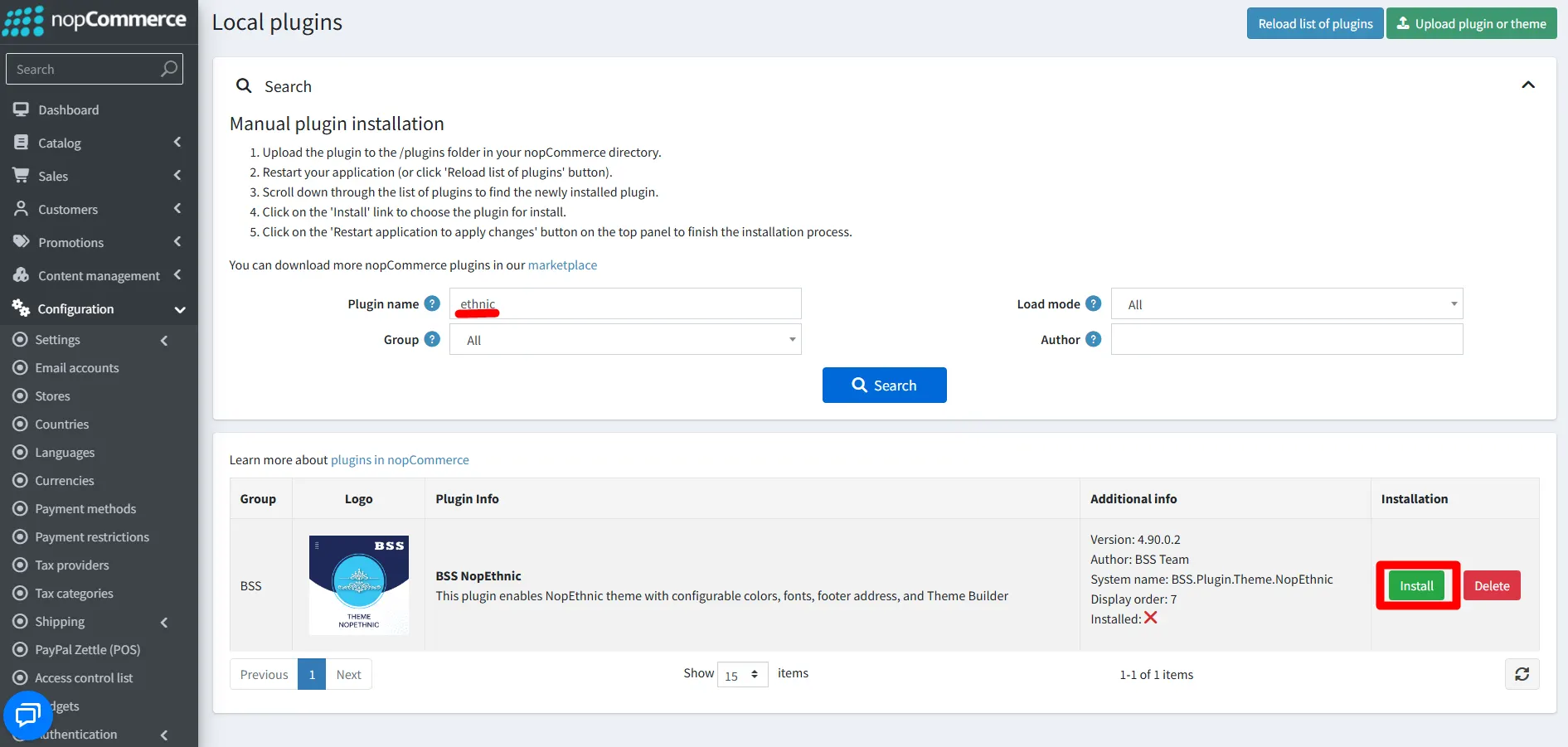Expand the Catalog menu arrow
This screenshot has height=747, width=1568.
coord(177,143)
